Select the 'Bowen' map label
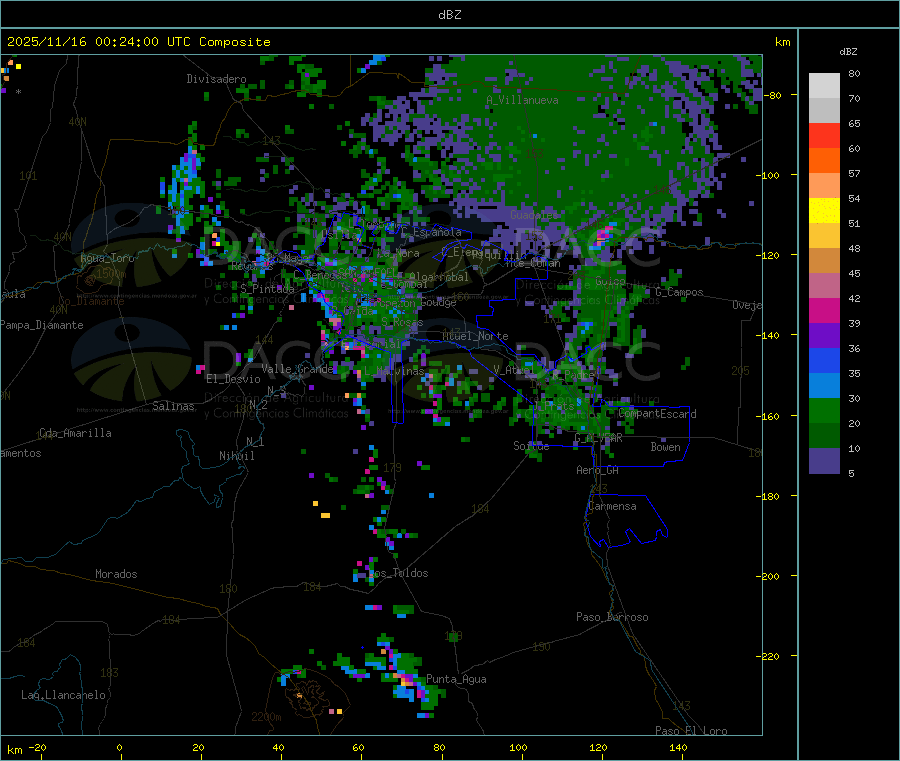 pos(665,447)
